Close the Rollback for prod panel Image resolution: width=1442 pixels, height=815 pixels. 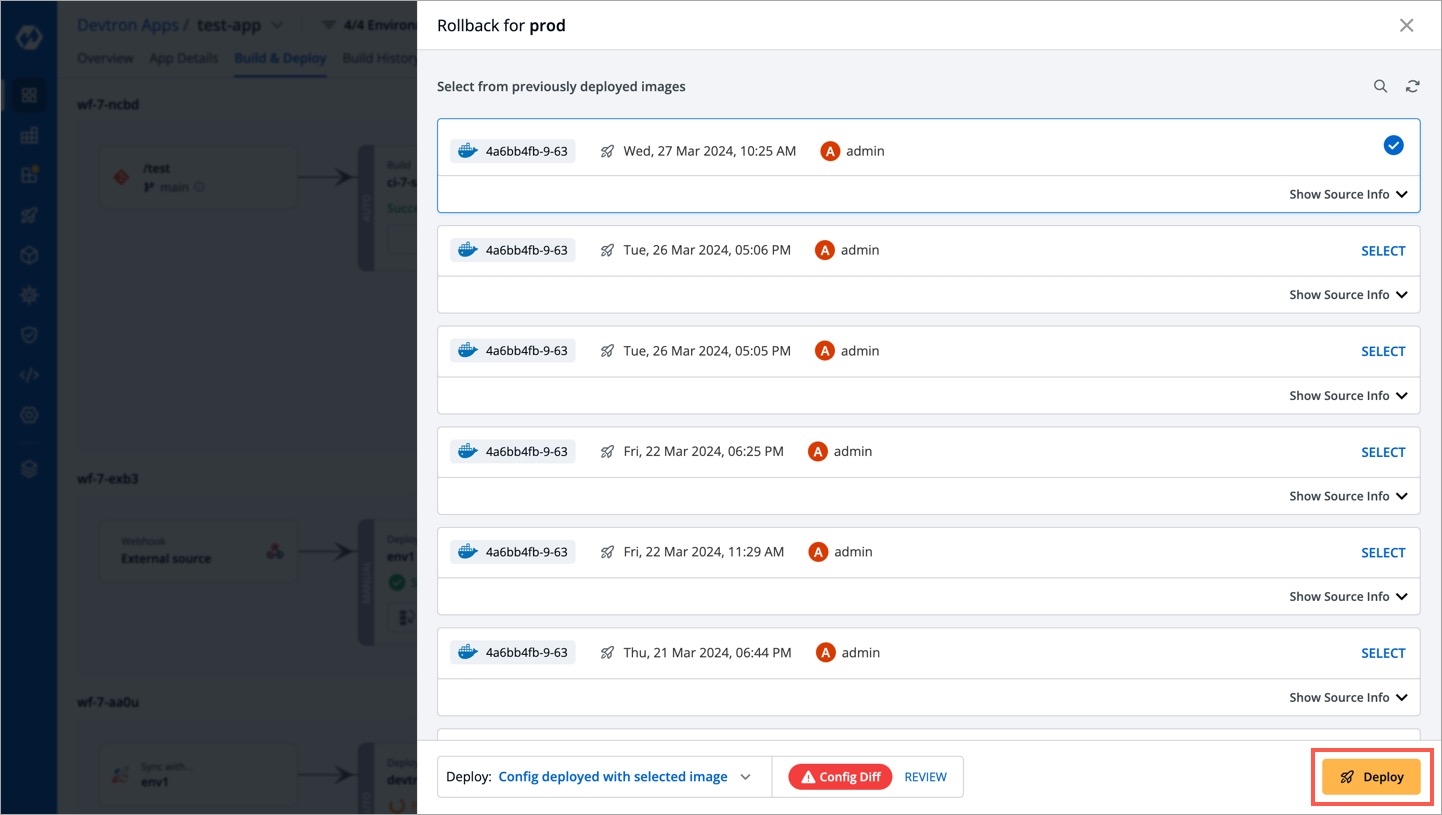tap(1406, 25)
